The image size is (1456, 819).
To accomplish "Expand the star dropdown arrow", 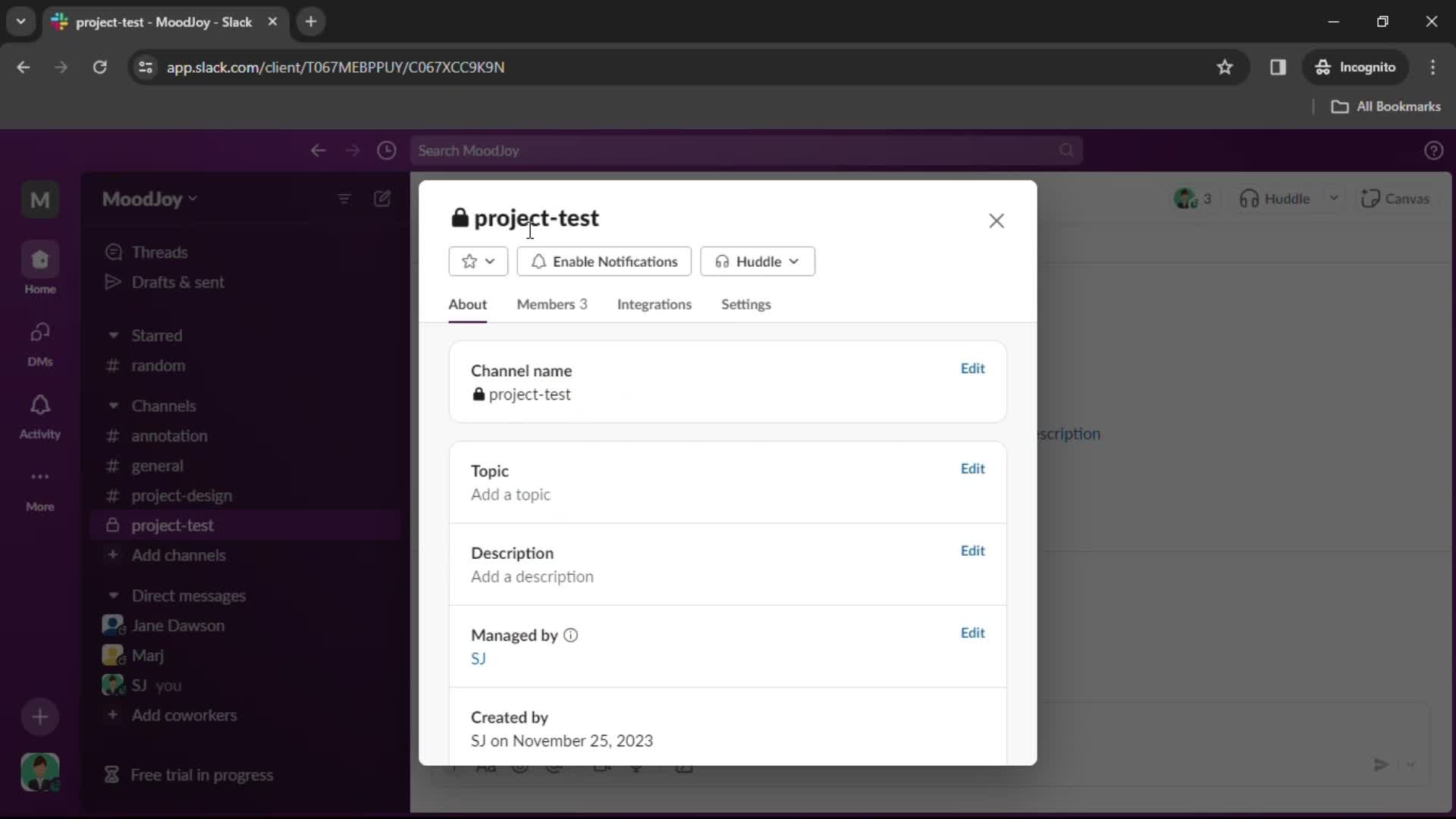I will coord(489,261).
